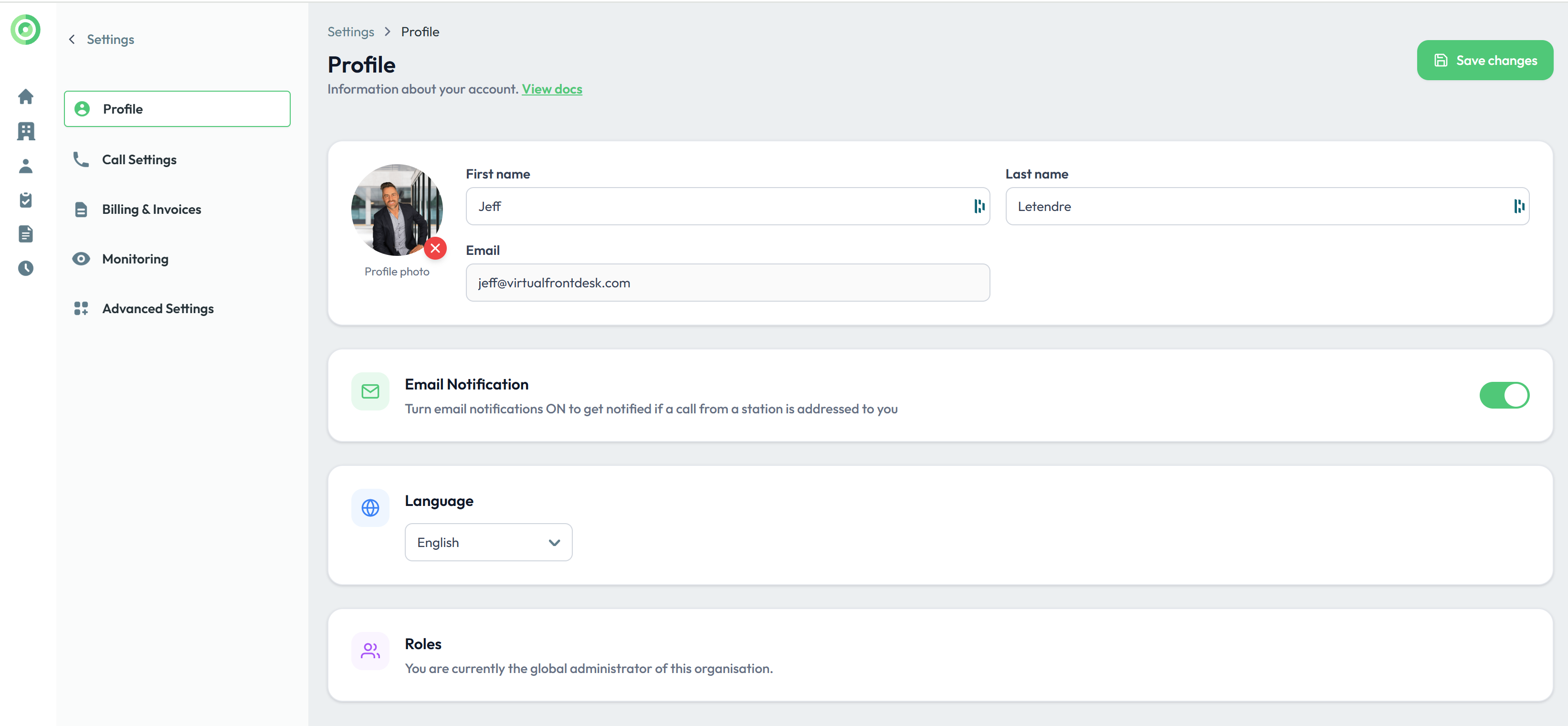1568x726 pixels.
Task: Open Call Settings menu item
Action: coord(139,159)
